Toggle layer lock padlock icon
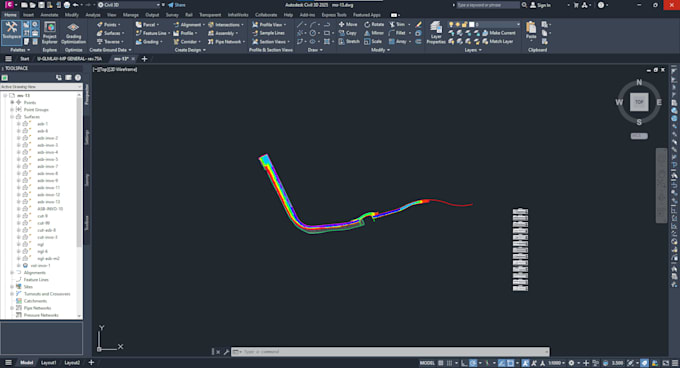 464,24
